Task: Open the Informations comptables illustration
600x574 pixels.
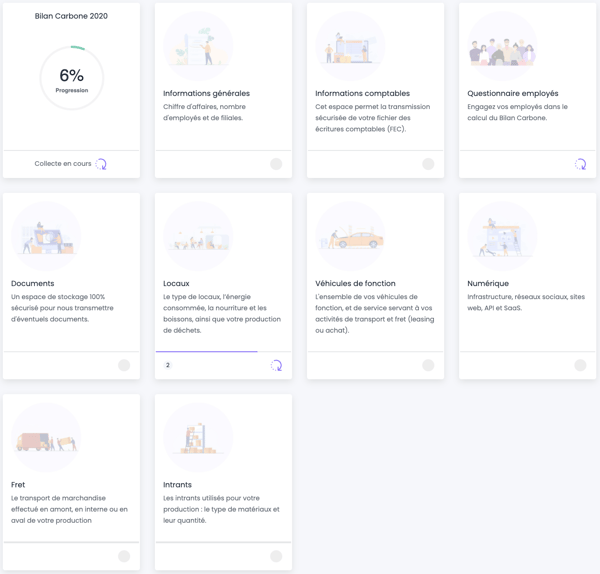Action: 350,46
